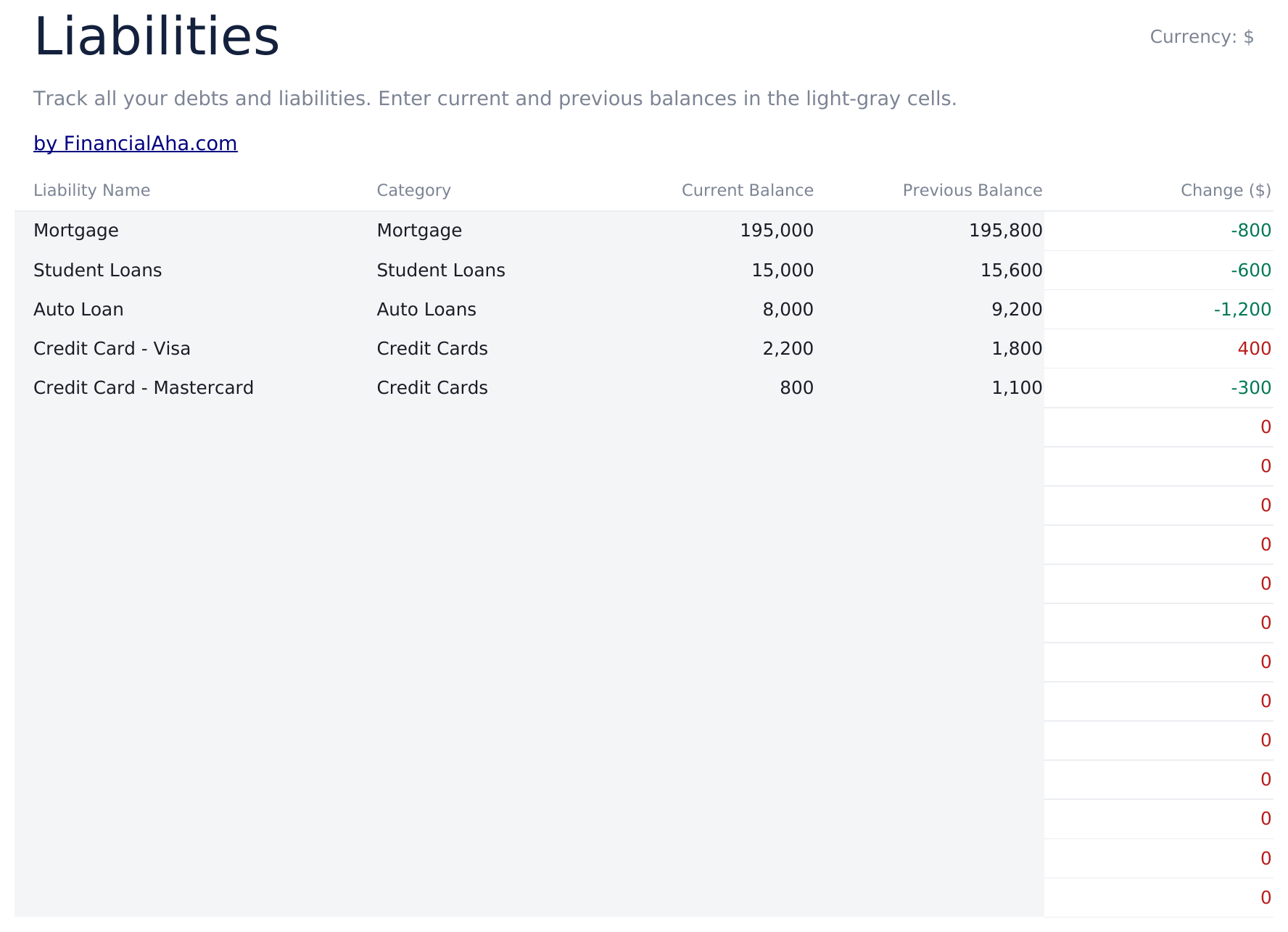Select the 195,800 previous balance cell

click(930, 231)
